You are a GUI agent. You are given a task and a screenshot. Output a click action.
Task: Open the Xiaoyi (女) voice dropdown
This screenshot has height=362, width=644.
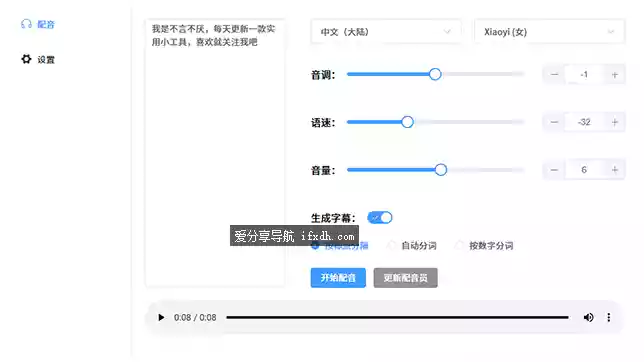tap(550, 32)
